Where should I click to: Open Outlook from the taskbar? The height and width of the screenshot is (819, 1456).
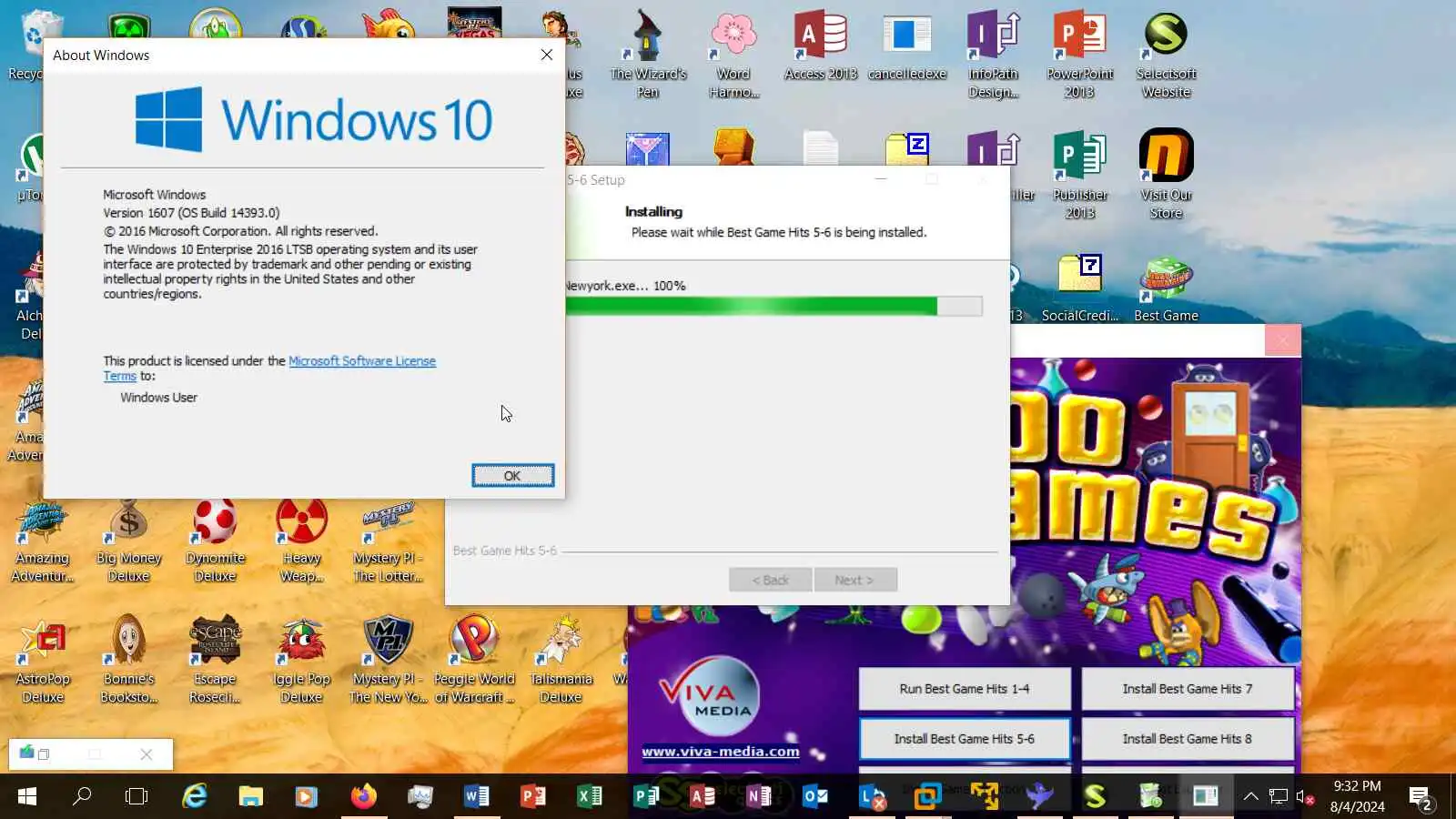(x=815, y=797)
